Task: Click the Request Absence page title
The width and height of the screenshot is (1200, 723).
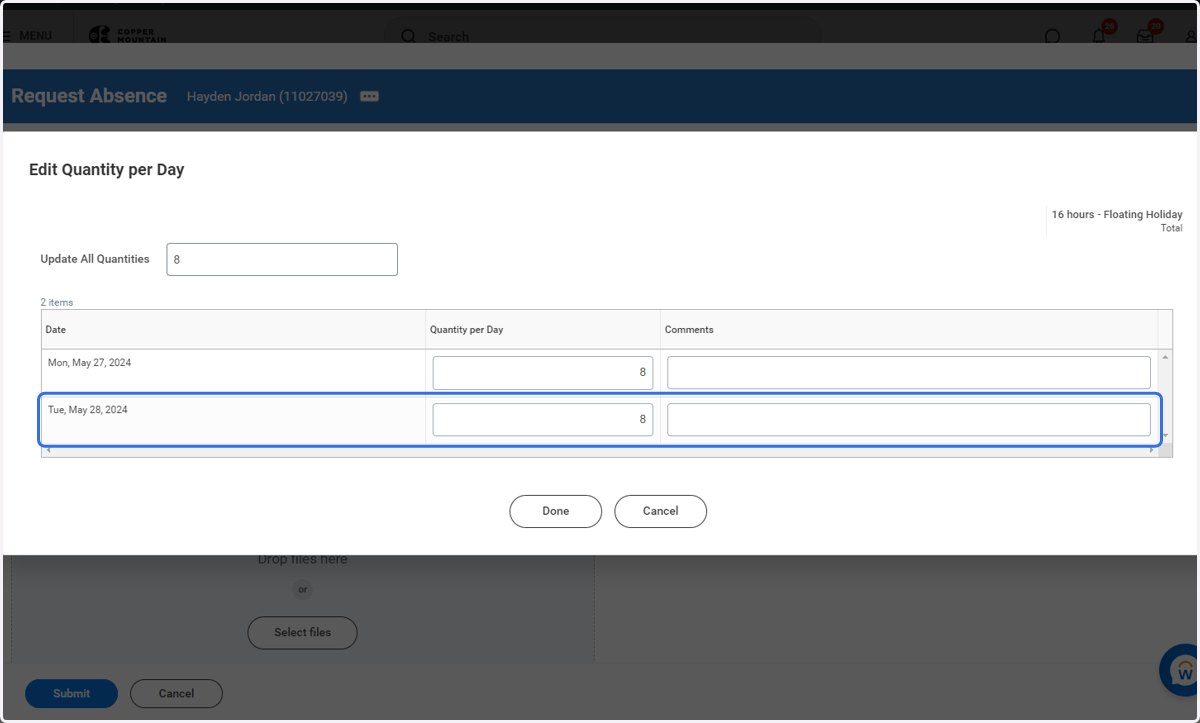Action: 89,96
